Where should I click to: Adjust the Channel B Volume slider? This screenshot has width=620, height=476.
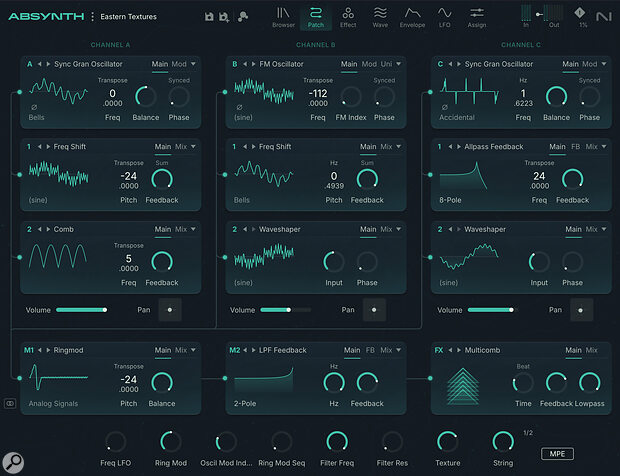pos(286,310)
